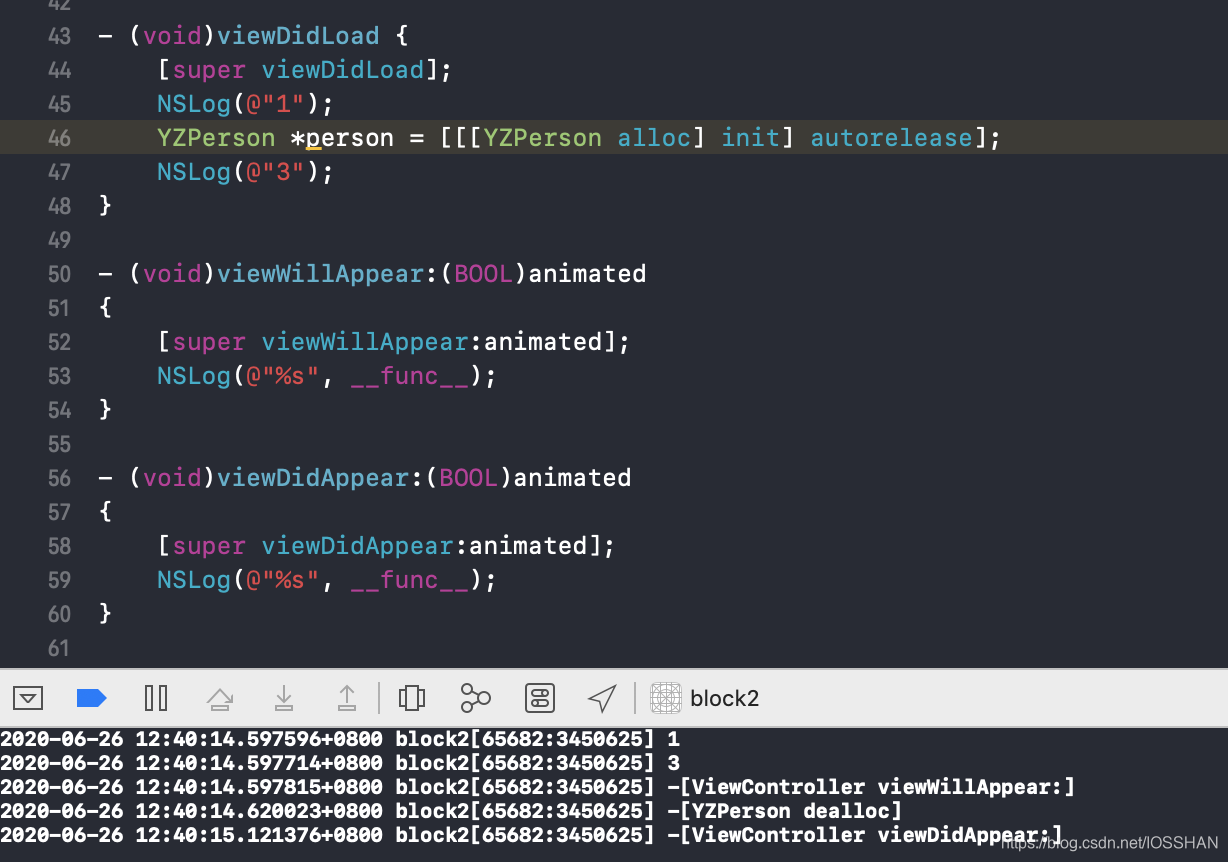1228x862 pixels.
Task: Click the 'autorelease' call on line 46
Action: point(891,137)
